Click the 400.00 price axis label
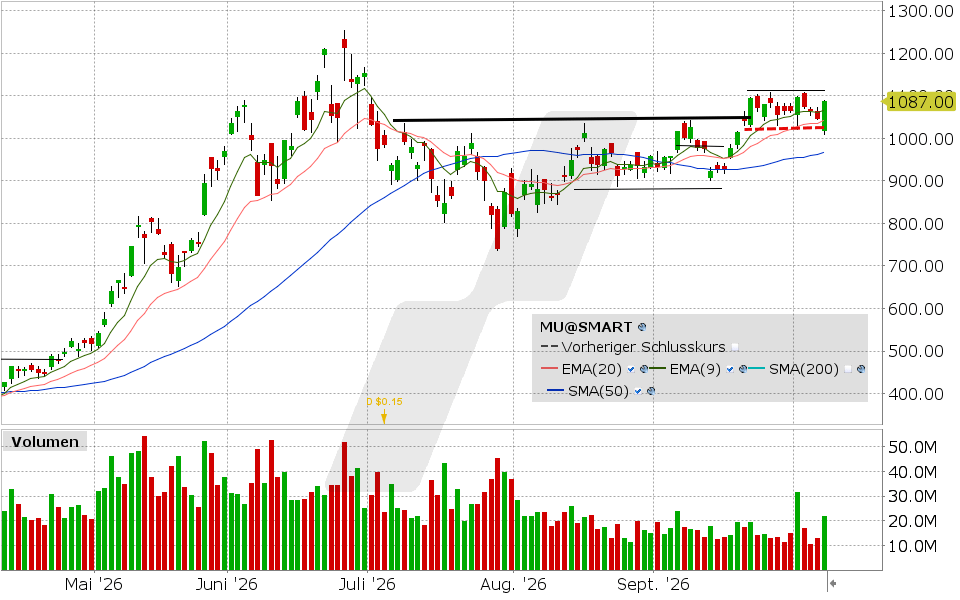This screenshot has width=960, height=600. [916, 394]
